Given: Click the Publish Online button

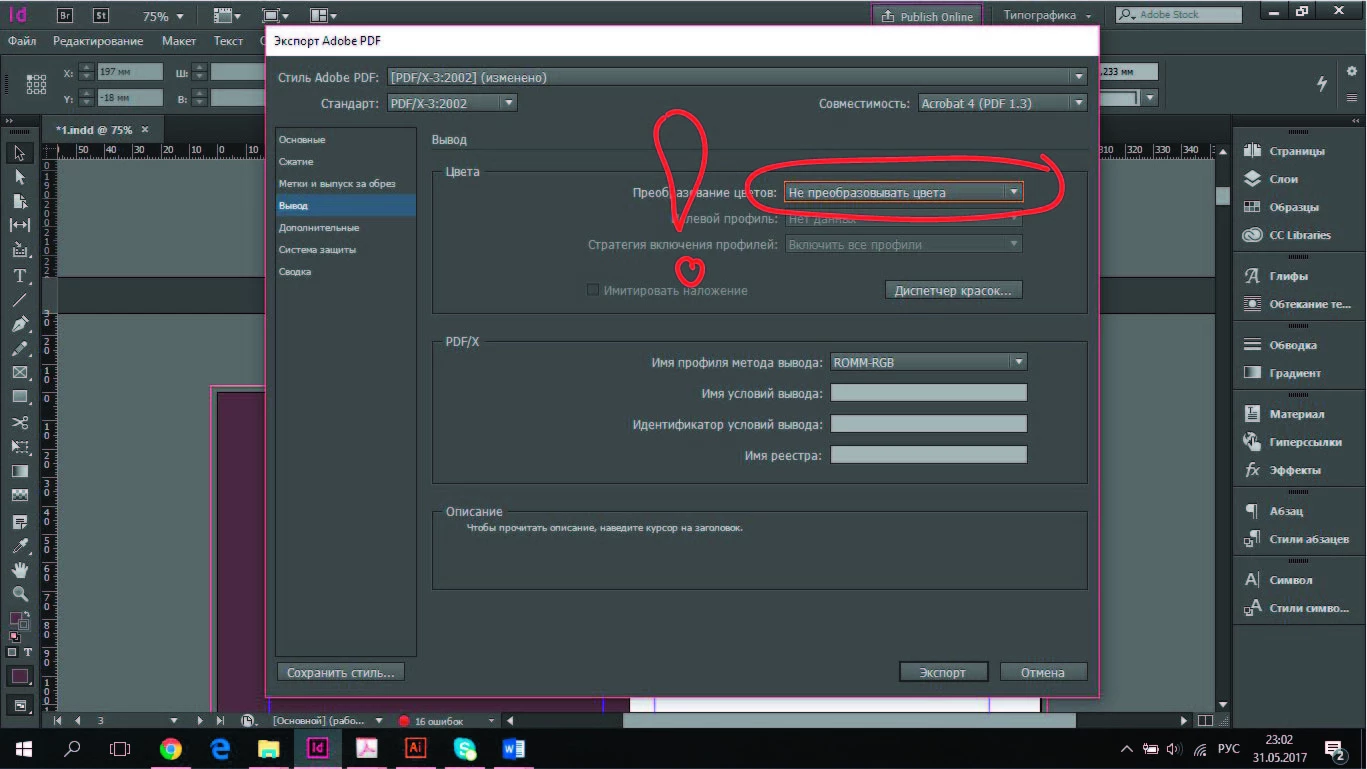Looking at the screenshot, I should click(927, 16).
